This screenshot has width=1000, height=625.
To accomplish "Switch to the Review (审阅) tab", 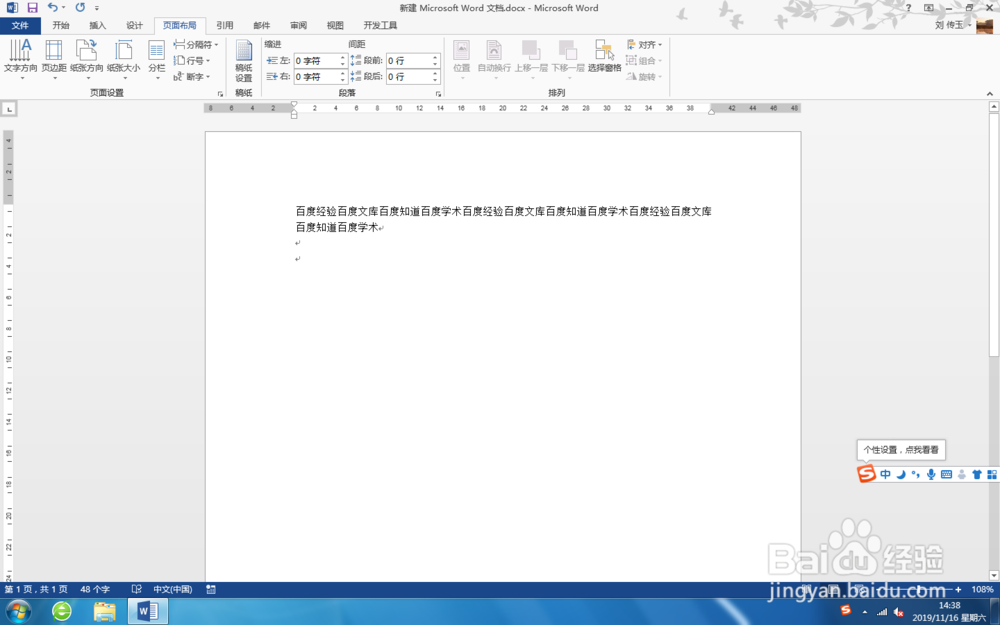I will coord(298,26).
